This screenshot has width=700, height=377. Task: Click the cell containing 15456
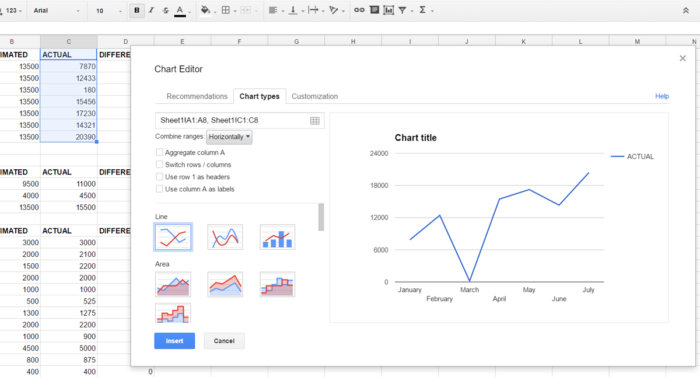click(69, 101)
